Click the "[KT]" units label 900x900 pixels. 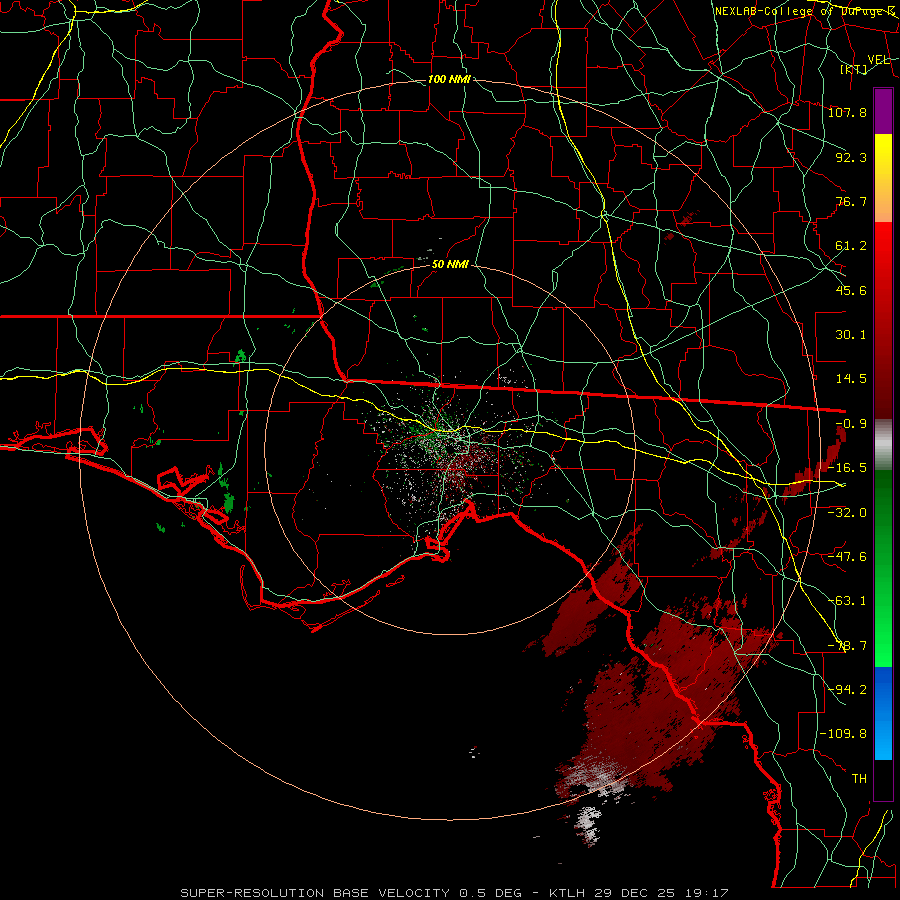tap(854, 69)
